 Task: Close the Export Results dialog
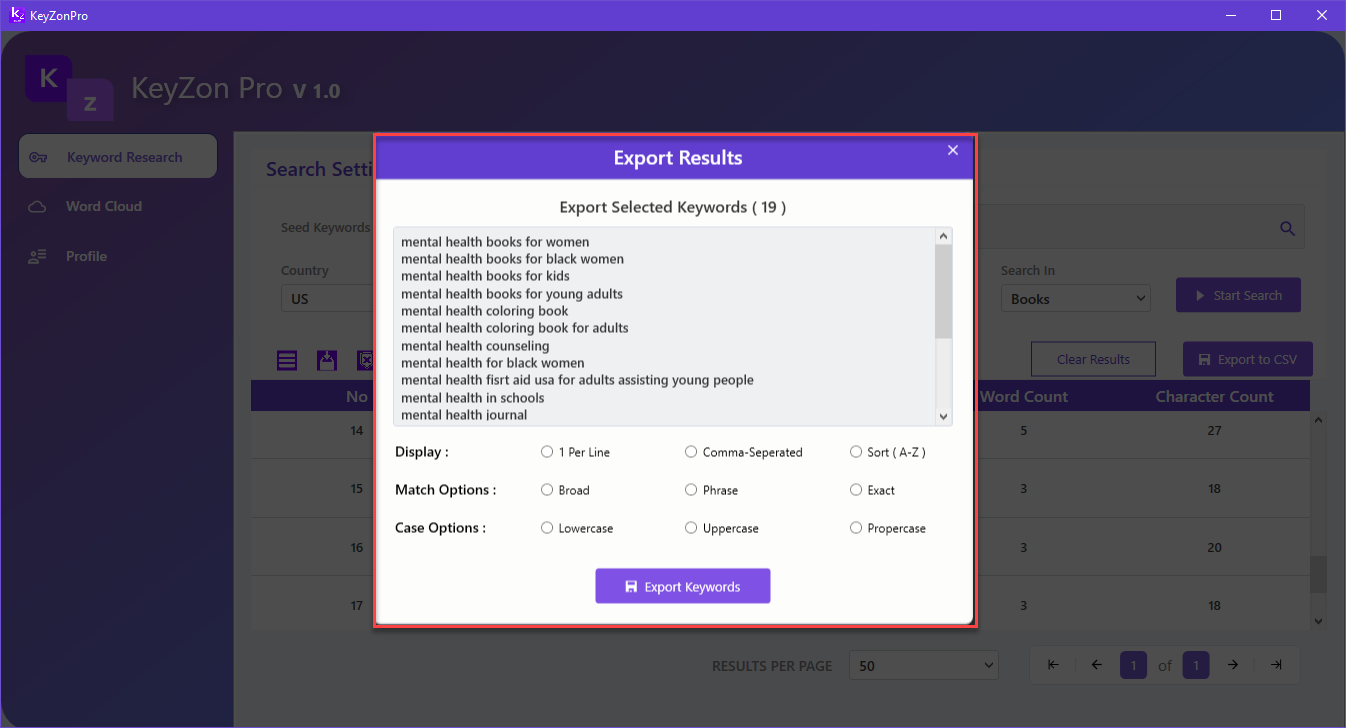click(x=952, y=150)
